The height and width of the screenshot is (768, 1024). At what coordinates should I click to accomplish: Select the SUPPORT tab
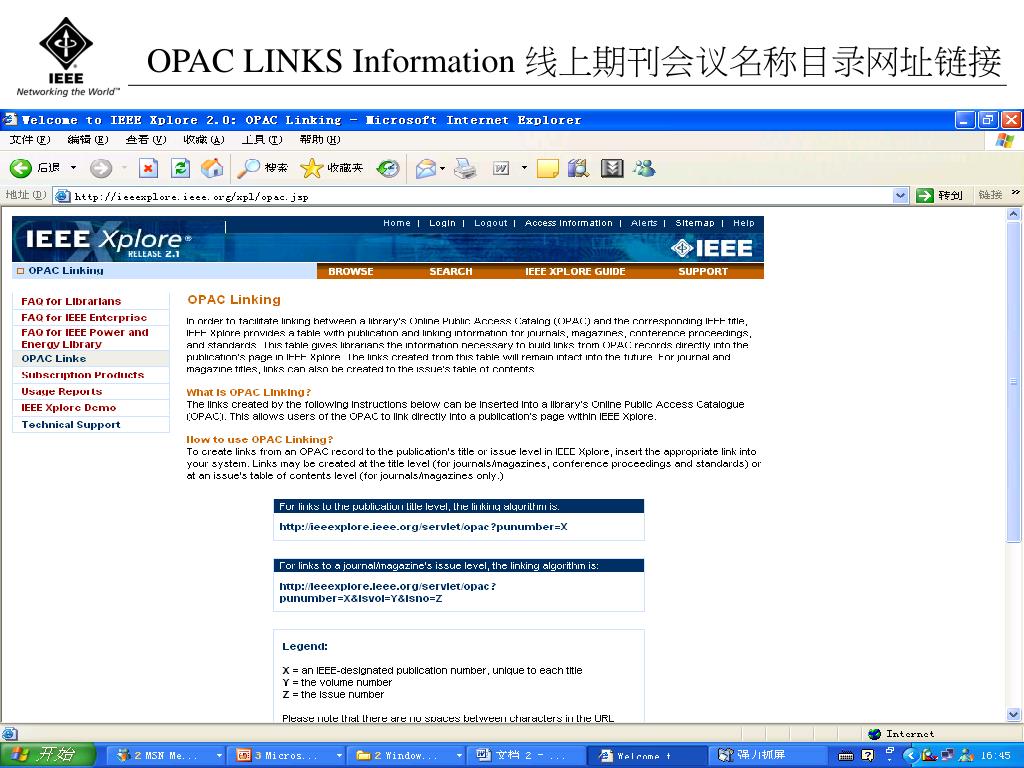(x=703, y=271)
